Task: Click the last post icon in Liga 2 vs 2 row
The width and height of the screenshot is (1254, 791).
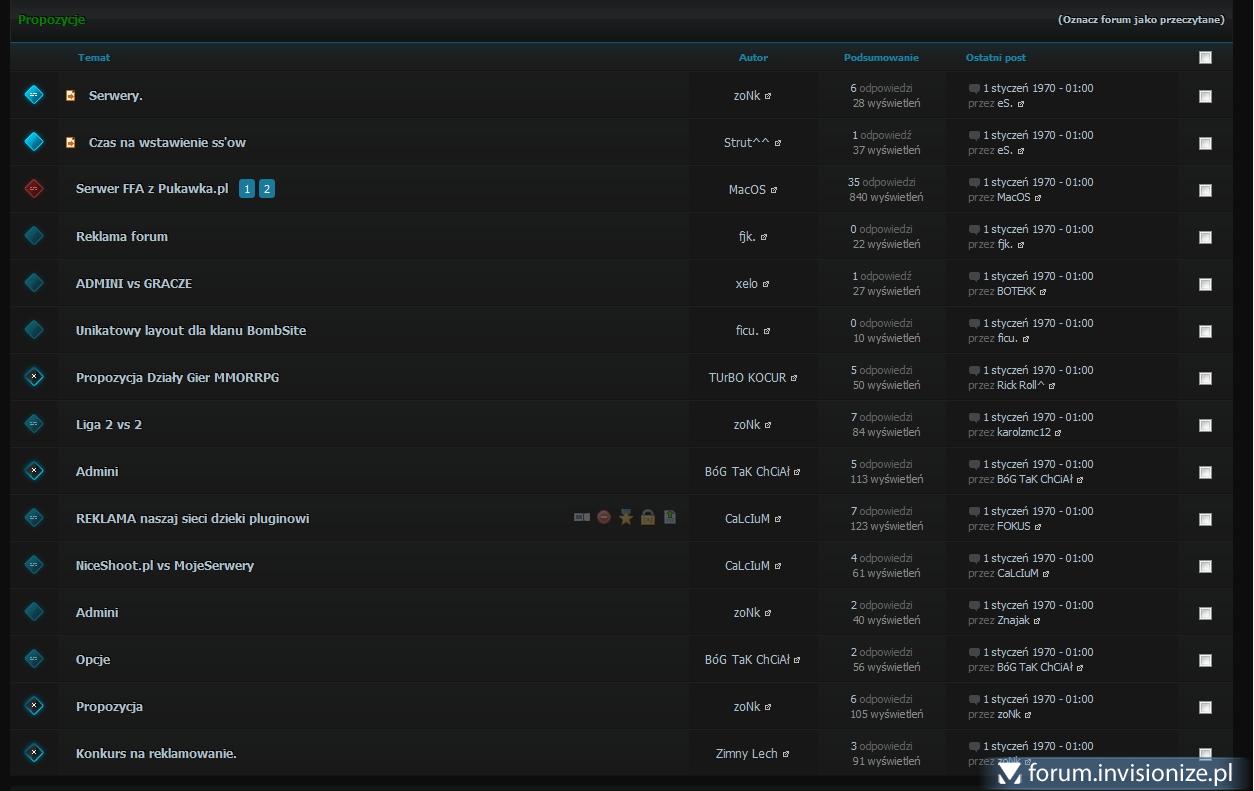Action: pos(974,417)
